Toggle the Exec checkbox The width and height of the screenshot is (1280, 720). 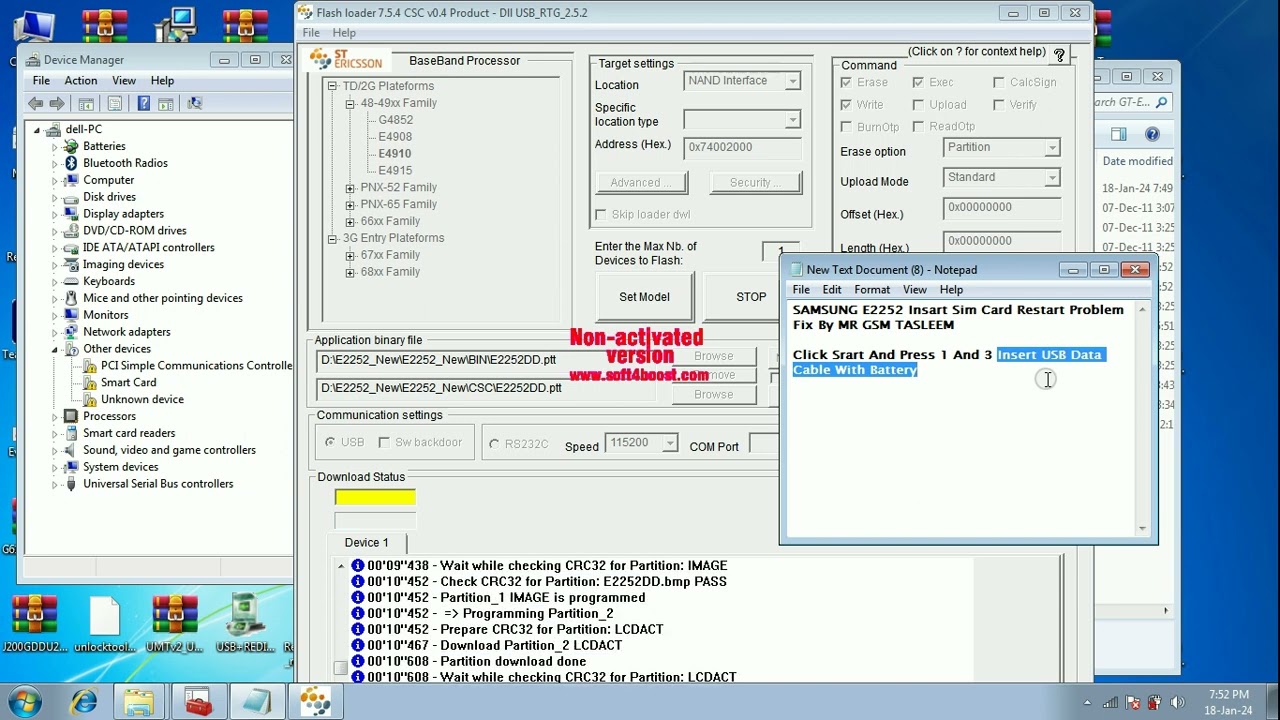[x=918, y=82]
